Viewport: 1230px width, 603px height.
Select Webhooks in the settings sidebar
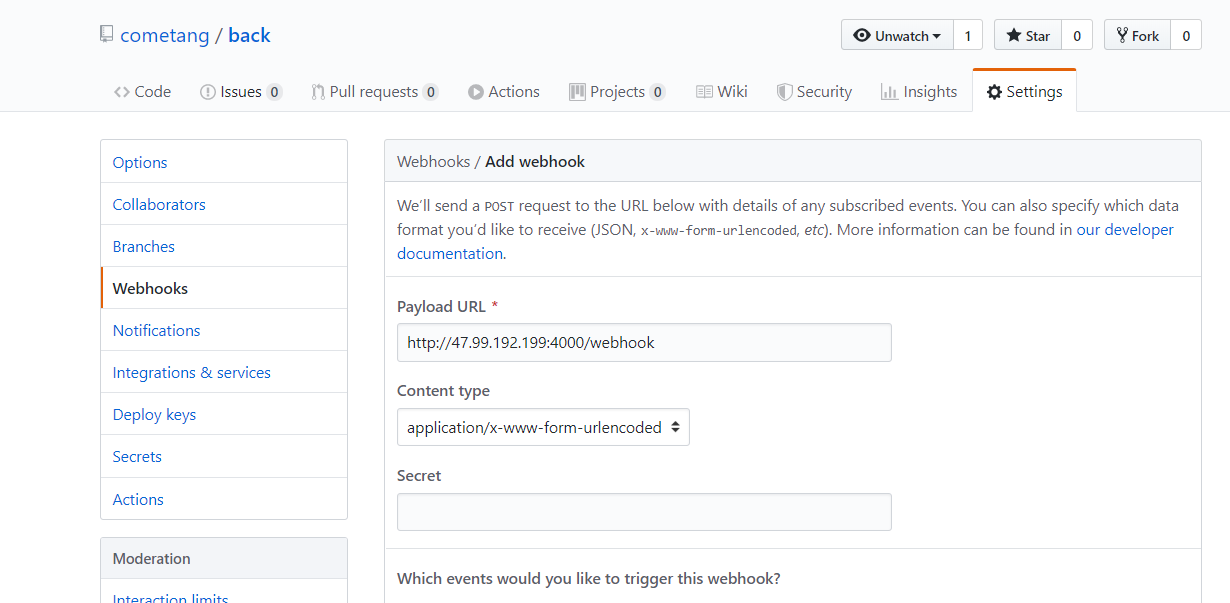(224, 288)
